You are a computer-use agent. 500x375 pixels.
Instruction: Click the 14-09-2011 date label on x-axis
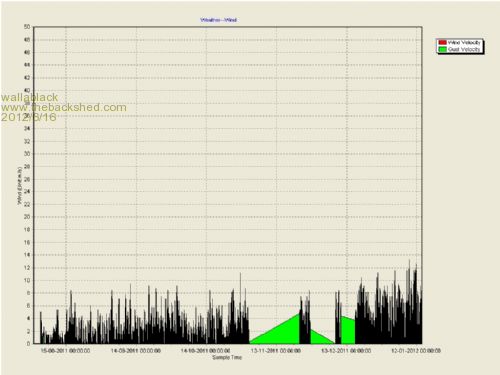(x=136, y=351)
